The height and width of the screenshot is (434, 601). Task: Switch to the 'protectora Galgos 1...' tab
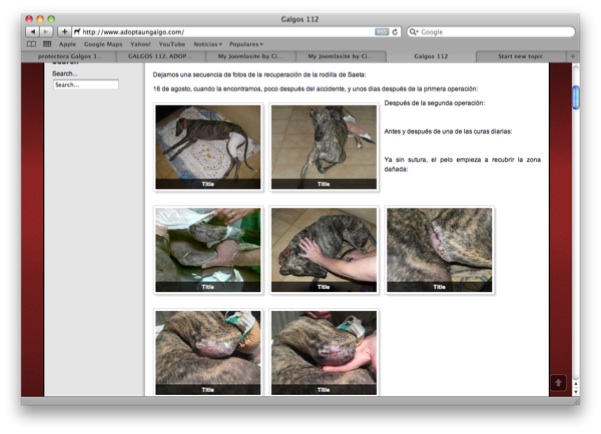(x=69, y=56)
